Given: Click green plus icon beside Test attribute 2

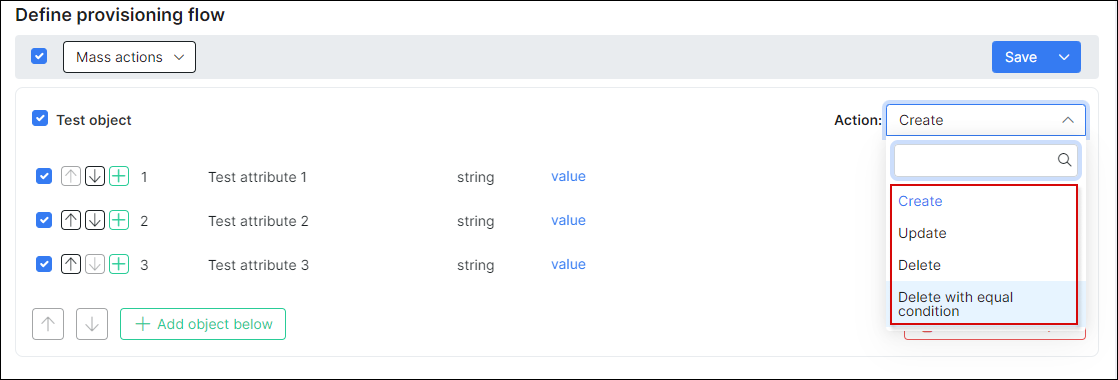Looking at the screenshot, I should coord(119,221).
